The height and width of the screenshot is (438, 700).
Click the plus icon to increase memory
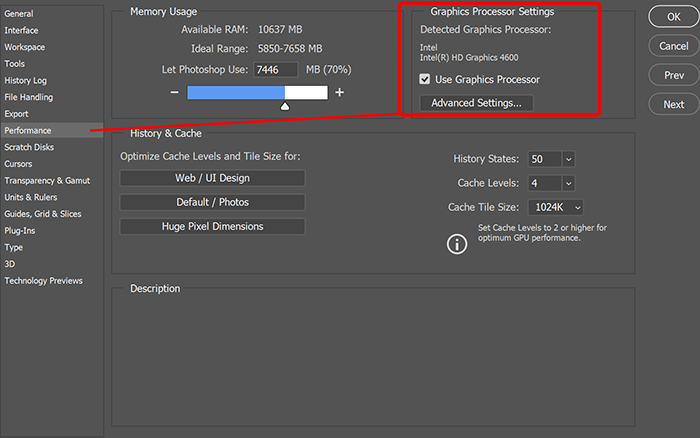(x=339, y=92)
